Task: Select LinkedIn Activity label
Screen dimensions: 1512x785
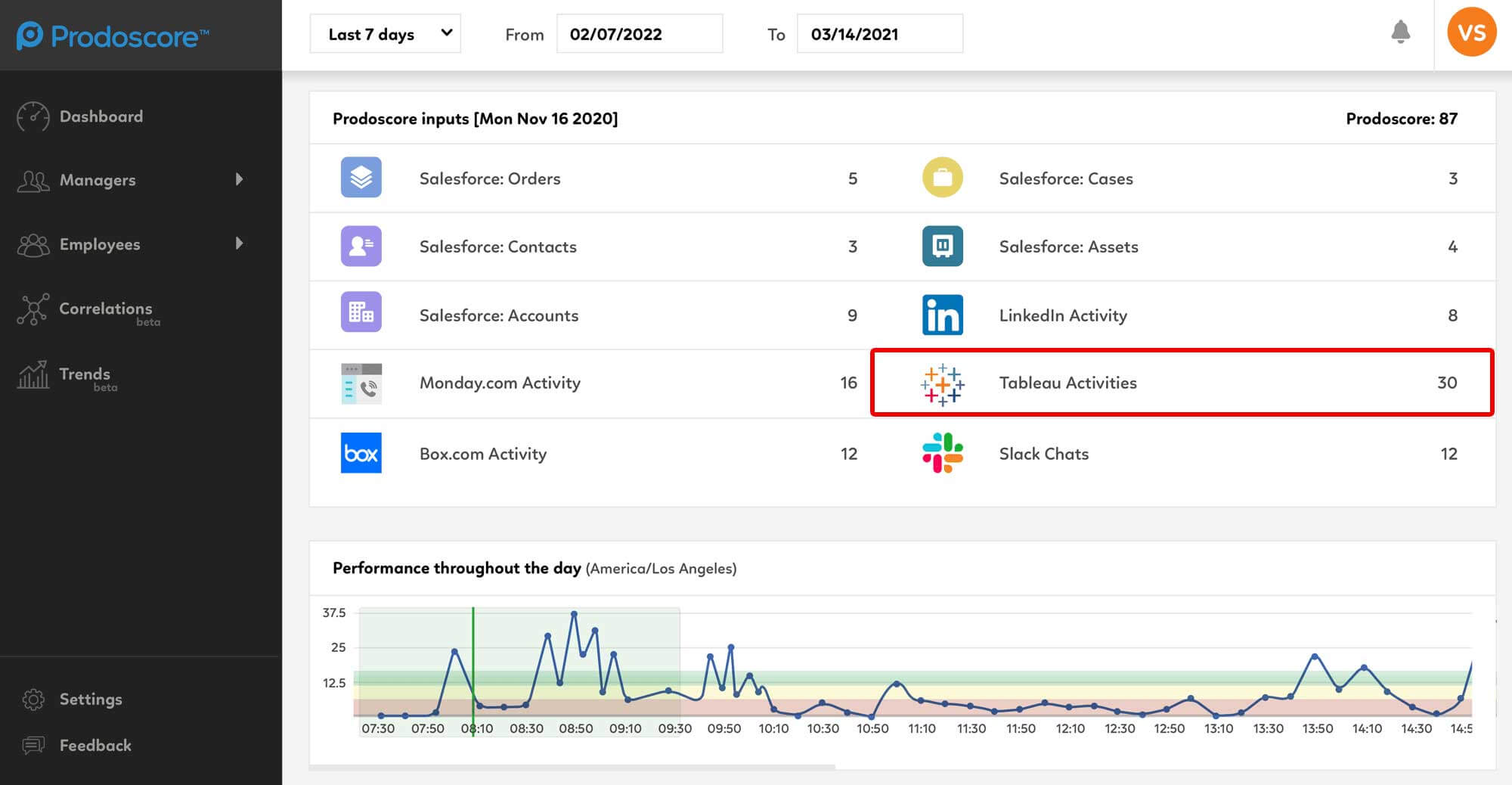Action: (x=1063, y=315)
